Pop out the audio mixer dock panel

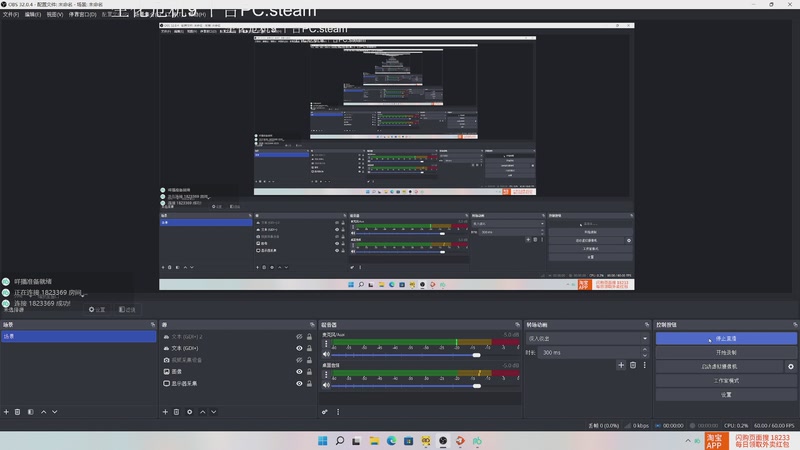coord(517,324)
